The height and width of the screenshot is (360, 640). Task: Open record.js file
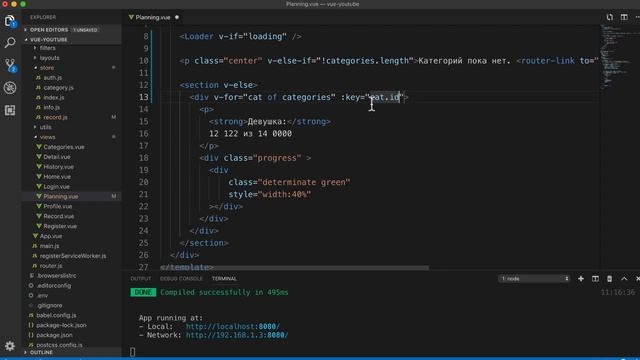pyautogui.click(x=55, y=117)
